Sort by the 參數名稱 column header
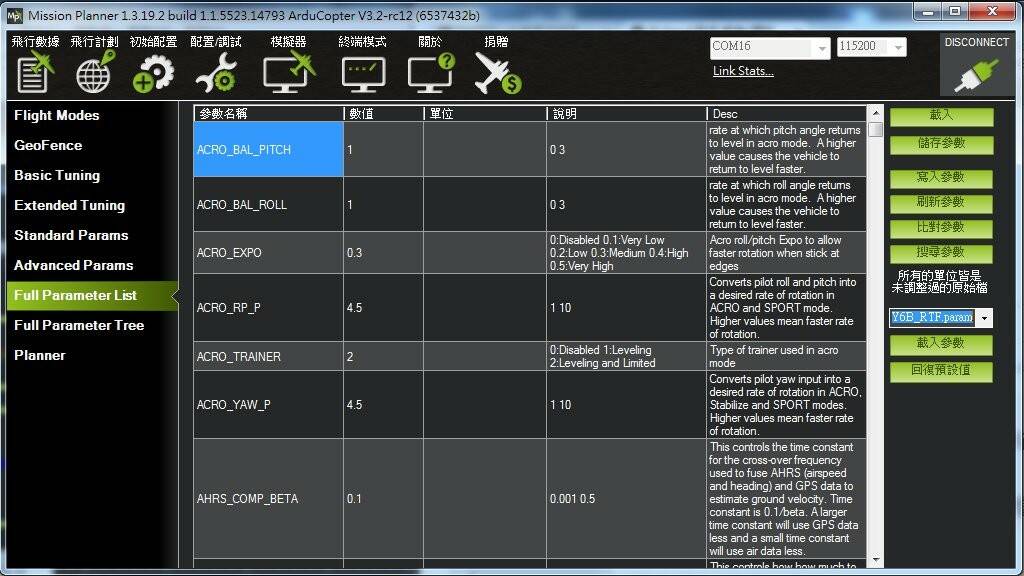The width and height of the screenshot is (1024, 576). coord(268,114)
